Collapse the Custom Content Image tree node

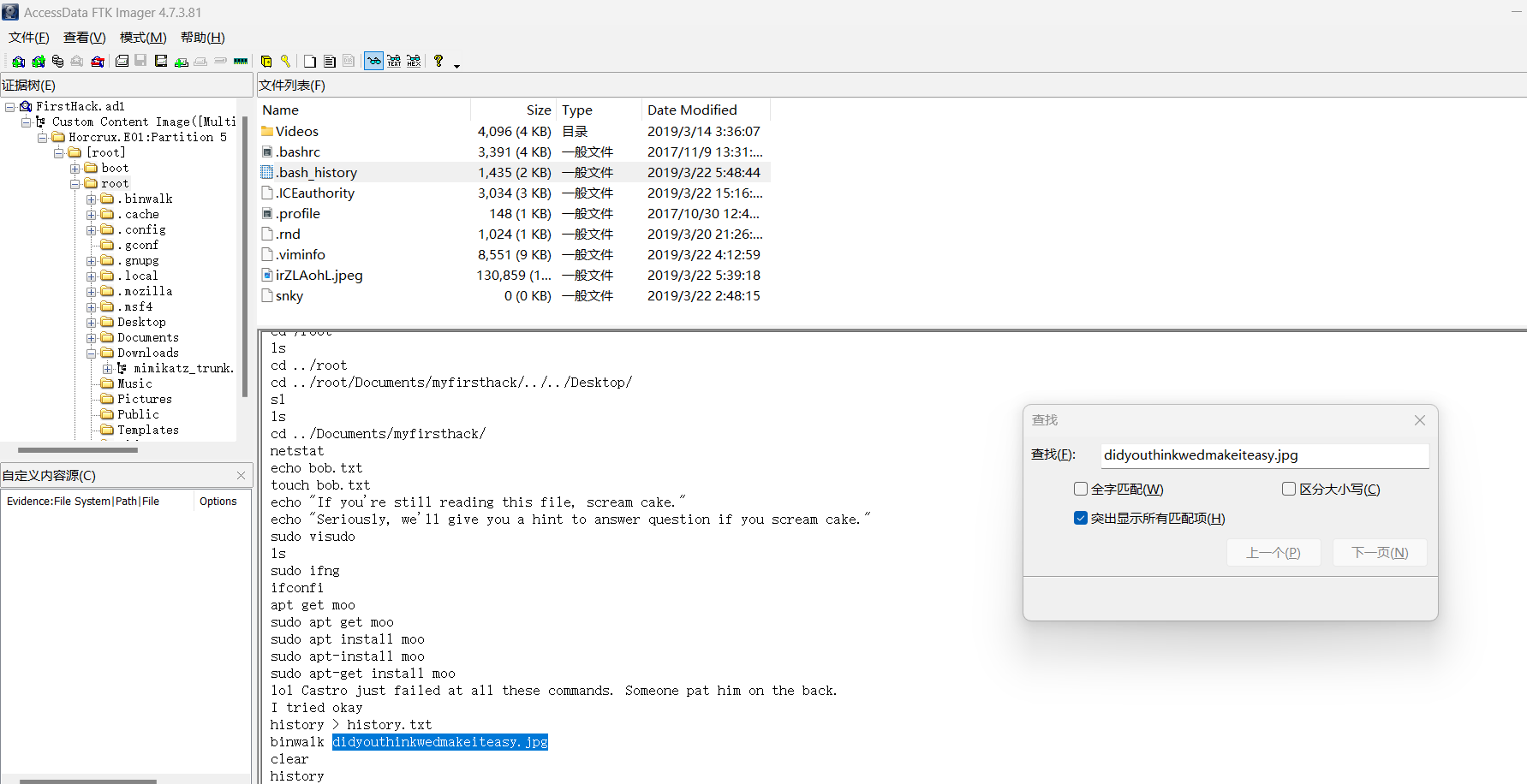click(27, 122)
